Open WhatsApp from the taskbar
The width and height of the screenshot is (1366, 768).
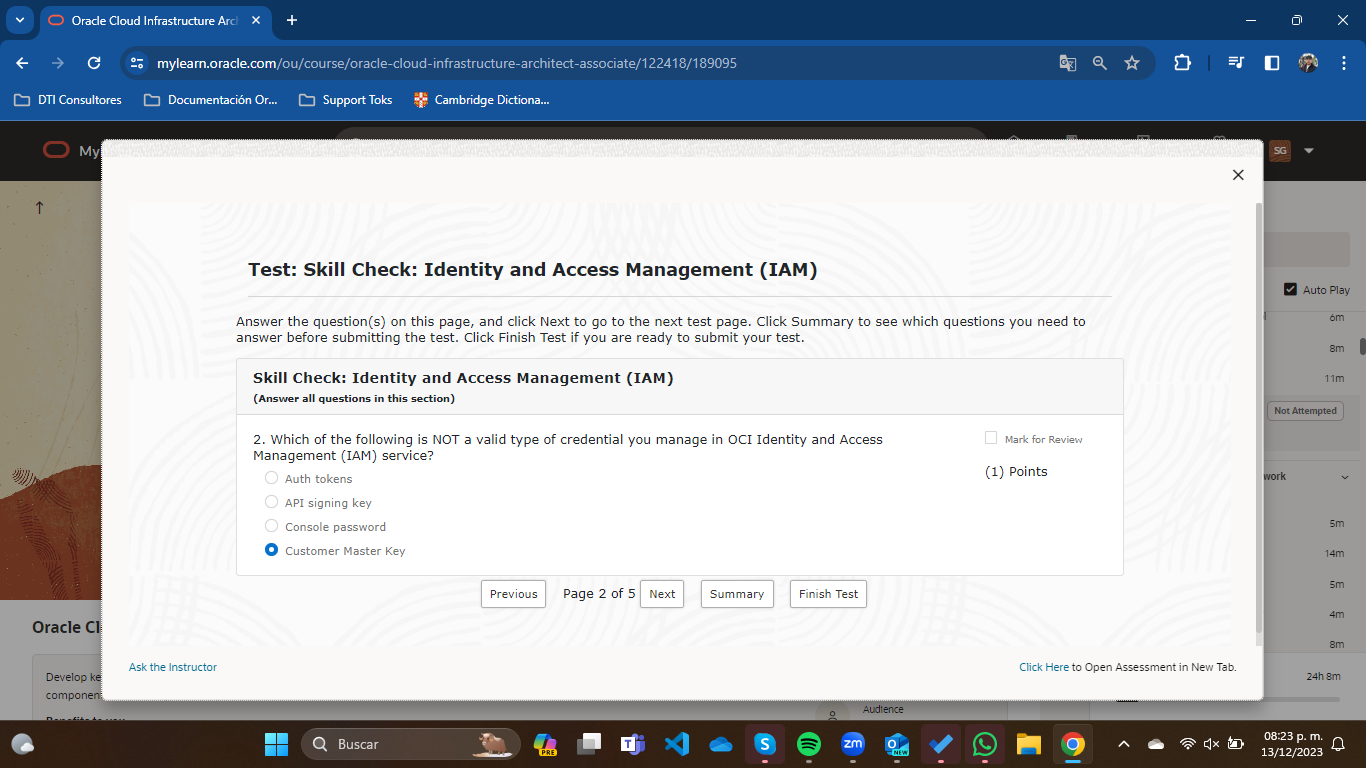pyautogui.click(x=985, y=744)
